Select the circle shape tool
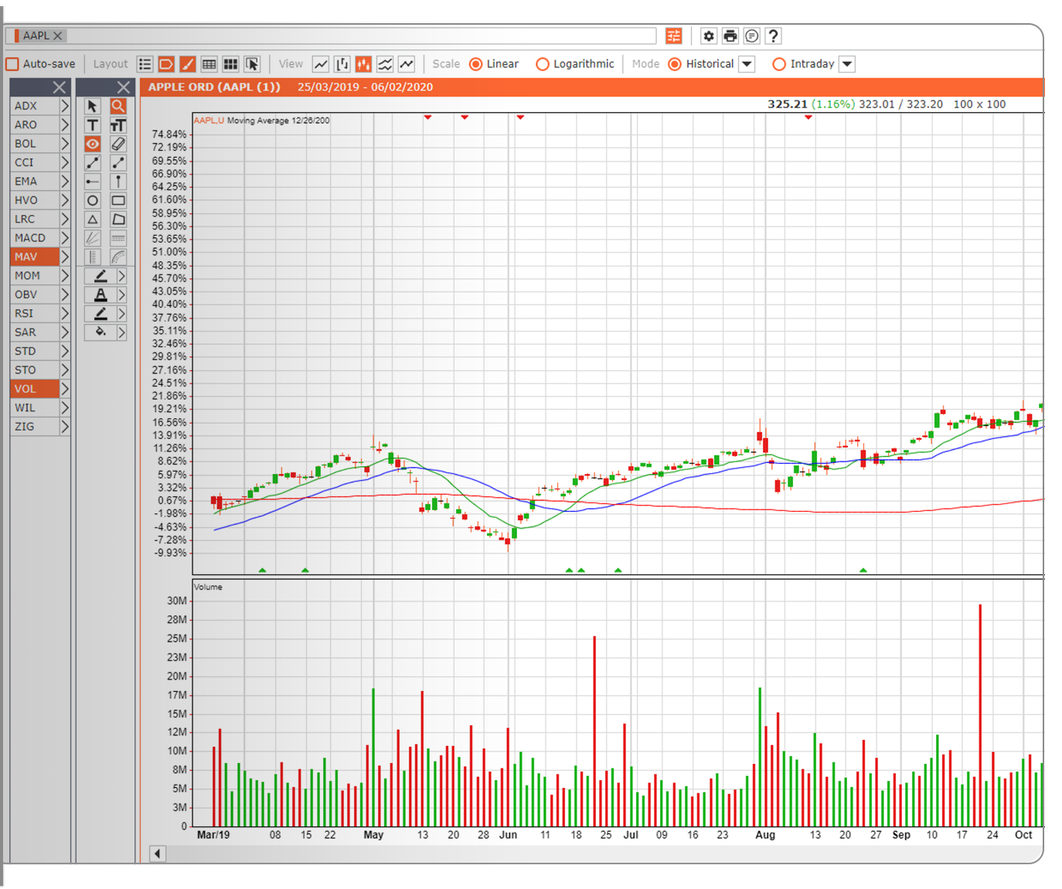 [93, 200]
